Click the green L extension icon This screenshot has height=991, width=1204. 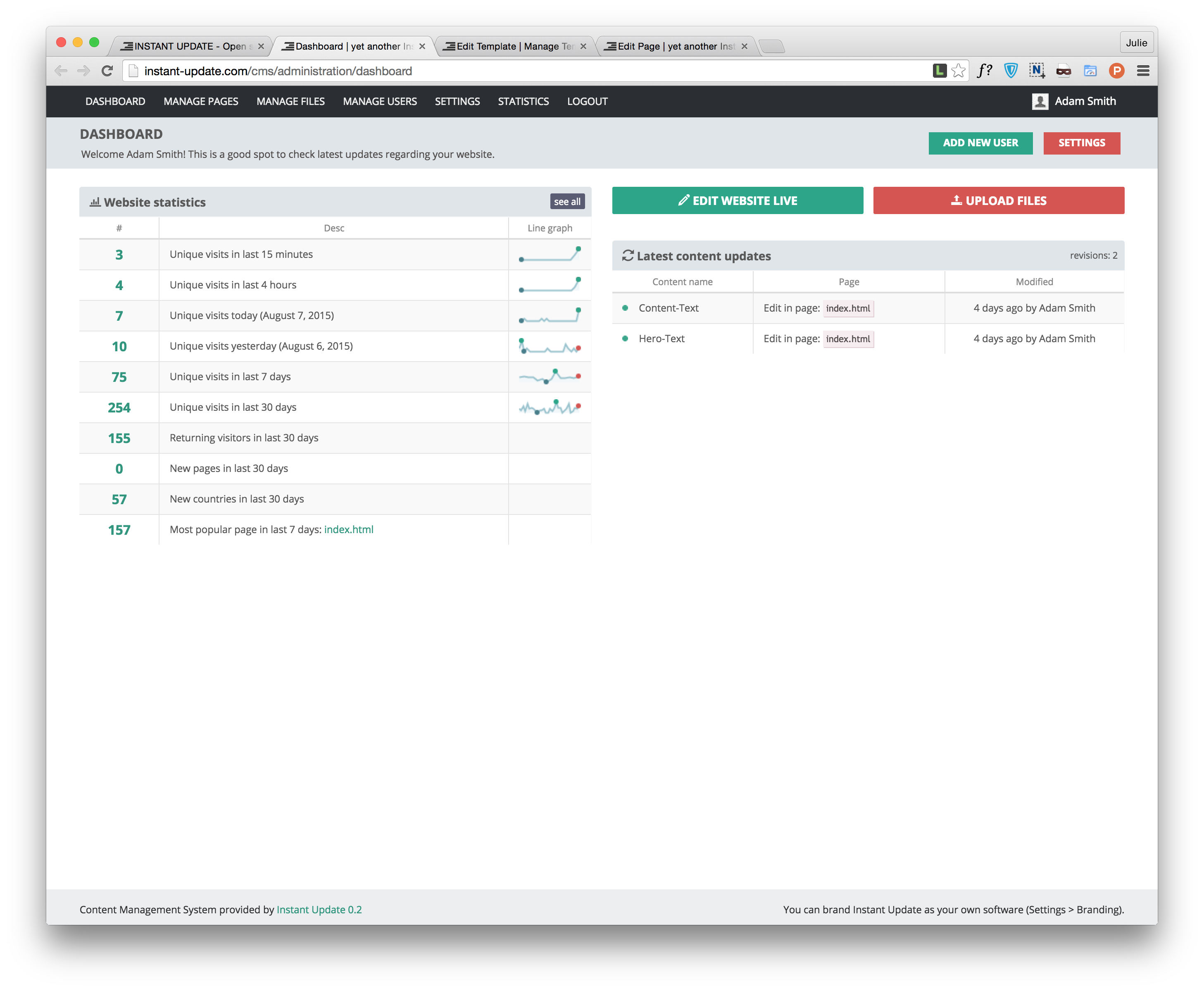click(x=939, y=71)
